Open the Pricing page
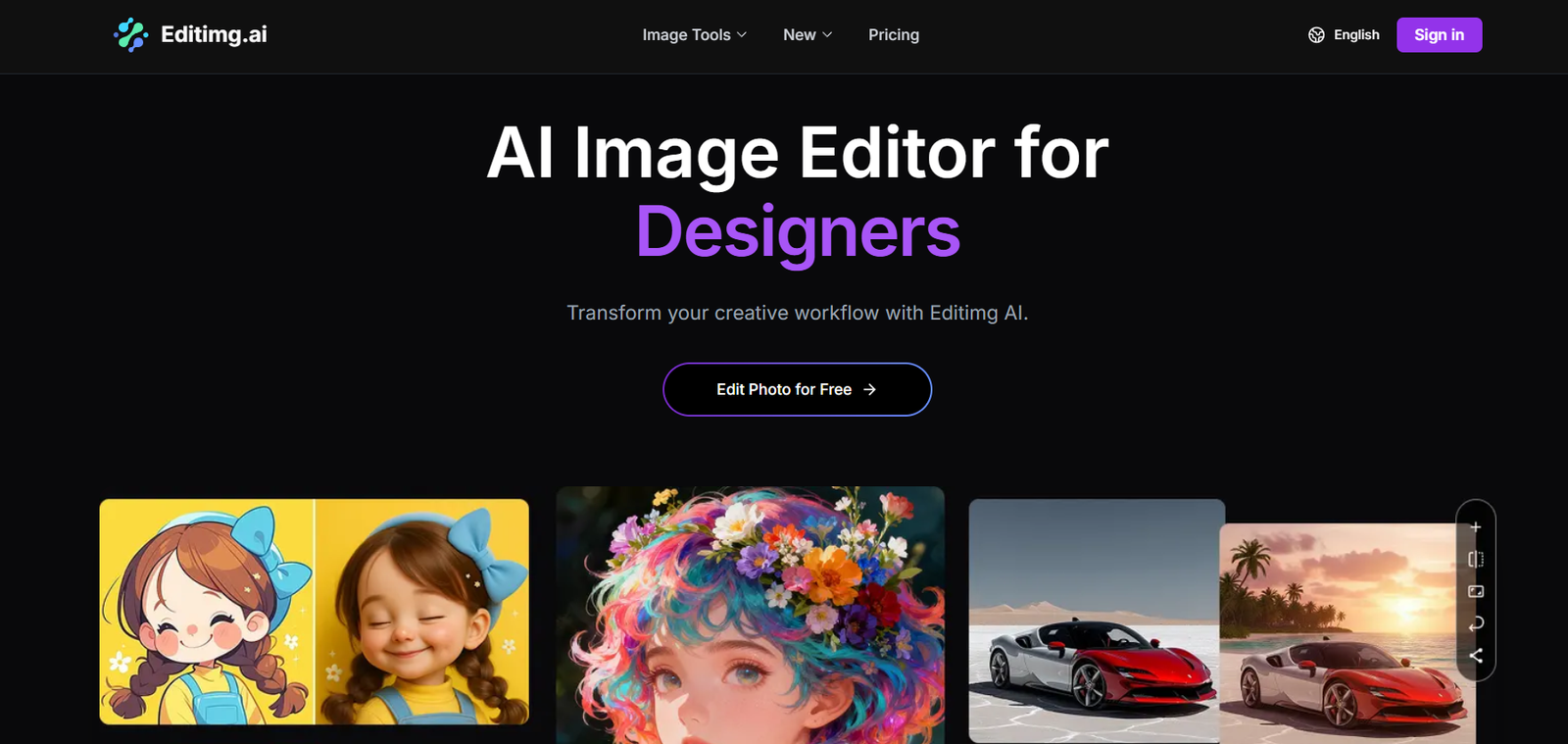Screen dimensions: 1568x744 click(893, 35)
